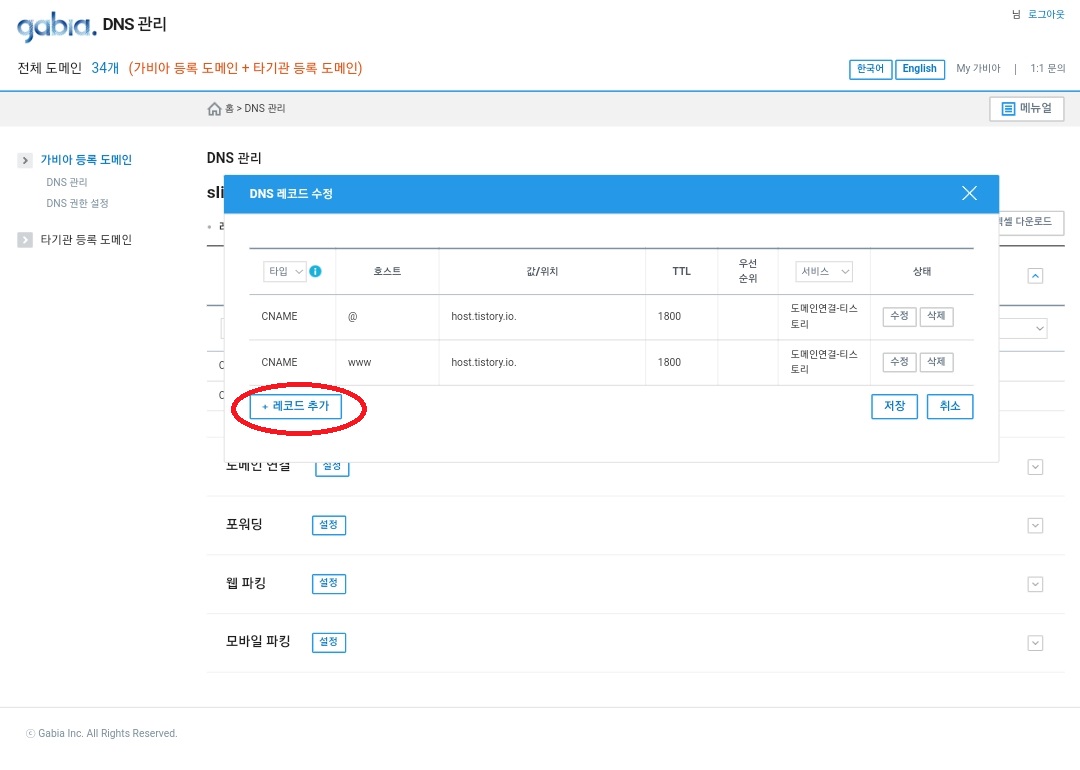Open the manual button
Screen dimensions: 1080x770
[1026, 109]
